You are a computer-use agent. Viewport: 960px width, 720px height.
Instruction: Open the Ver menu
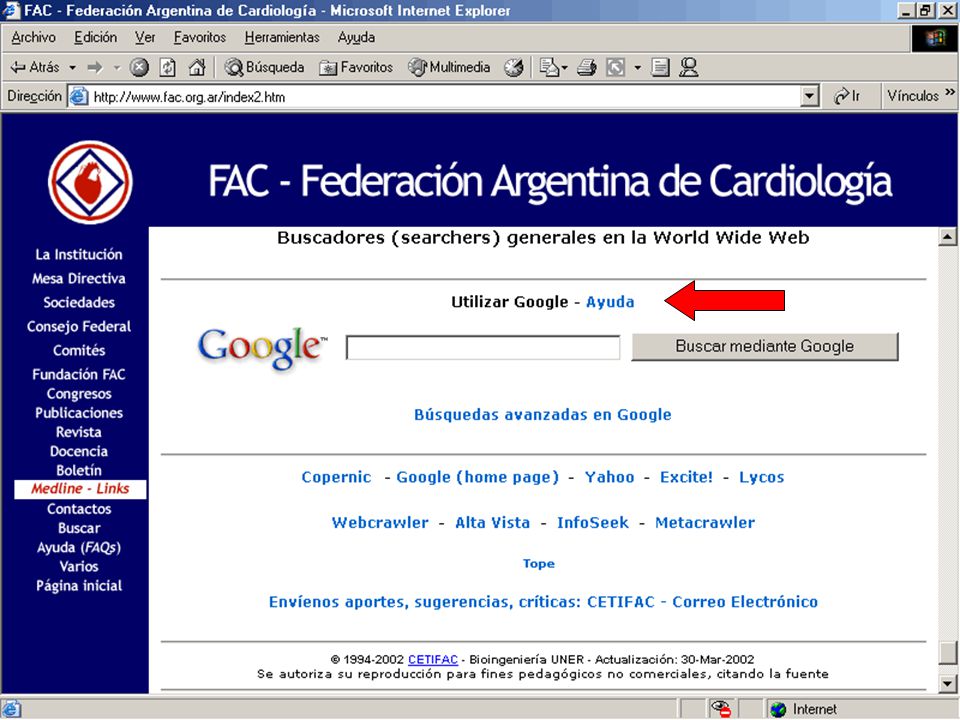pos(145,37)
